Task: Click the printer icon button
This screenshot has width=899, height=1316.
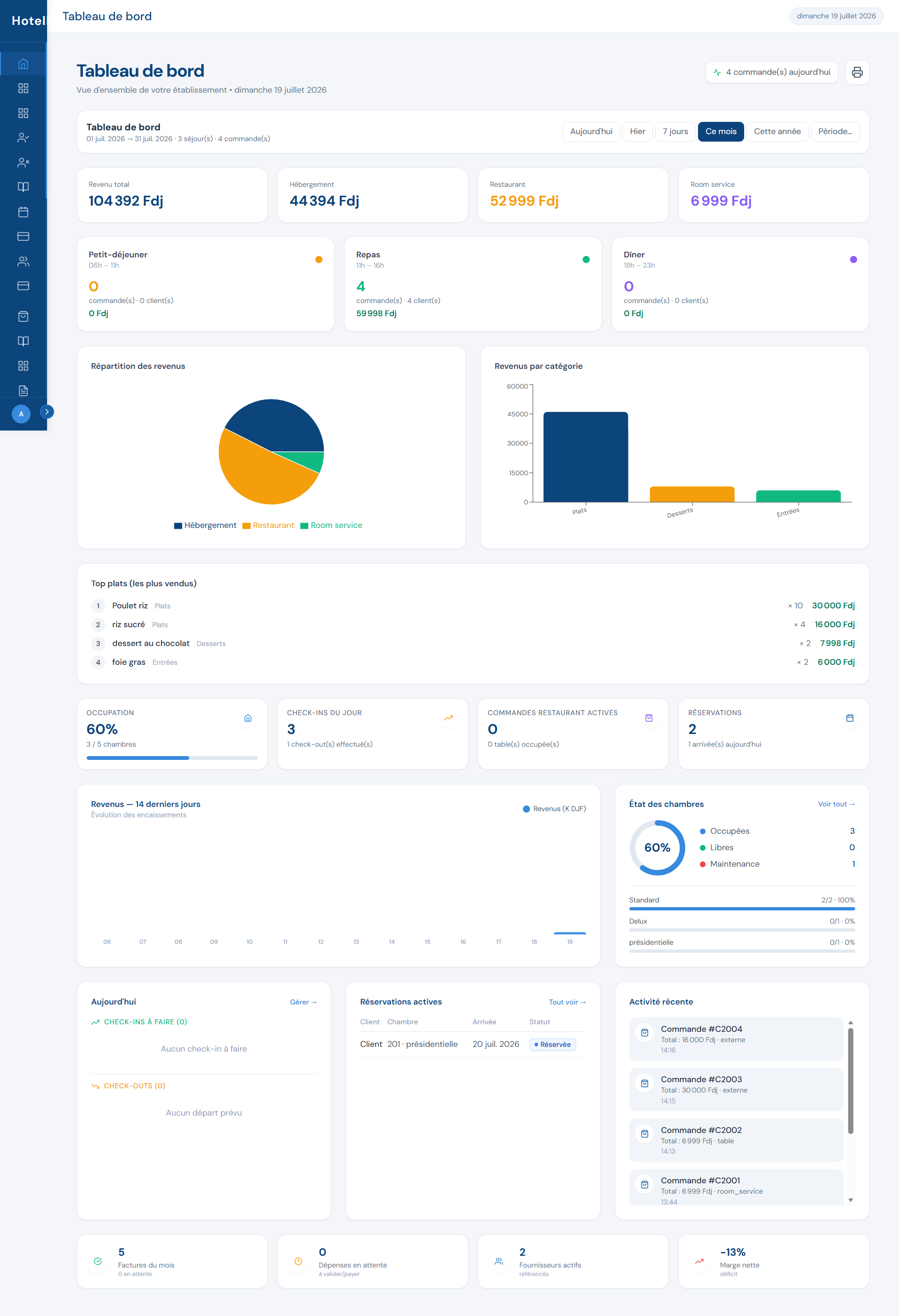Action: click(857, 72)
